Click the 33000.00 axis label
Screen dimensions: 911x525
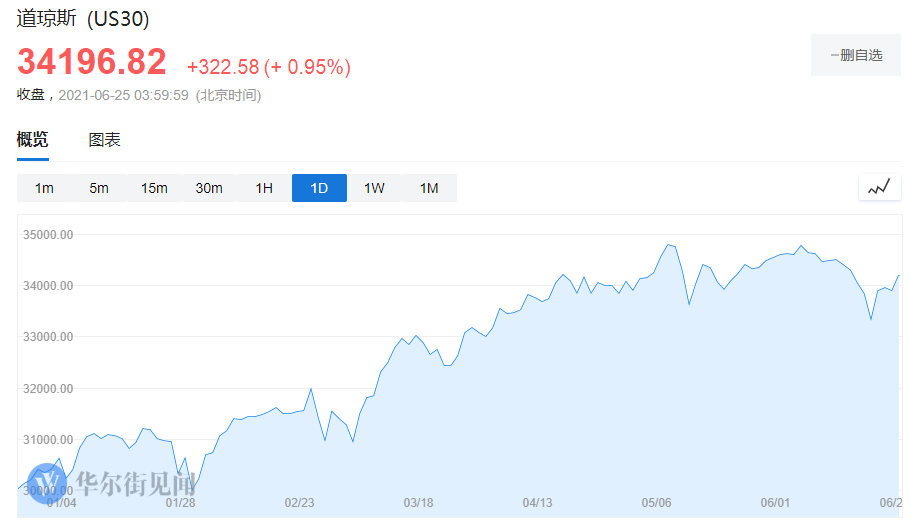coord(48,337)
